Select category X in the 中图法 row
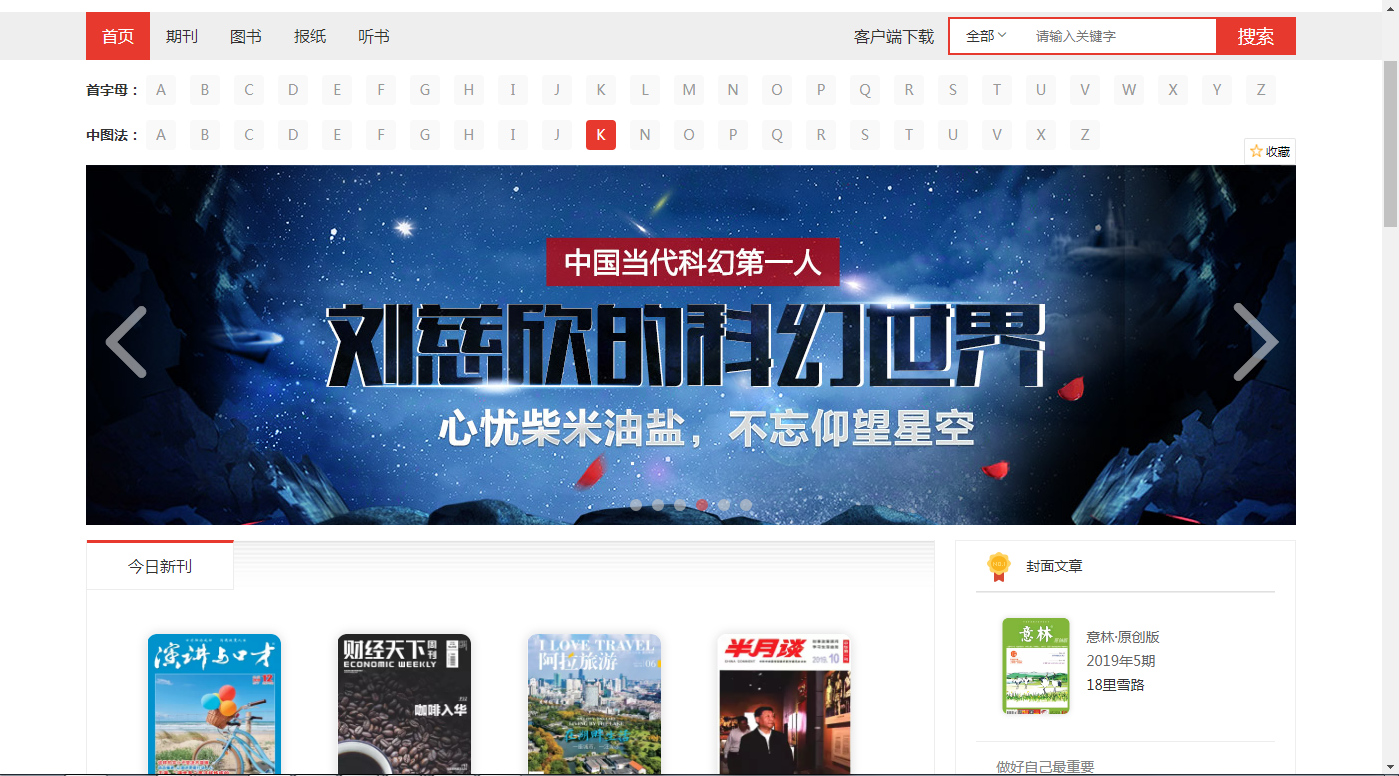 [x=1041, y=135]
